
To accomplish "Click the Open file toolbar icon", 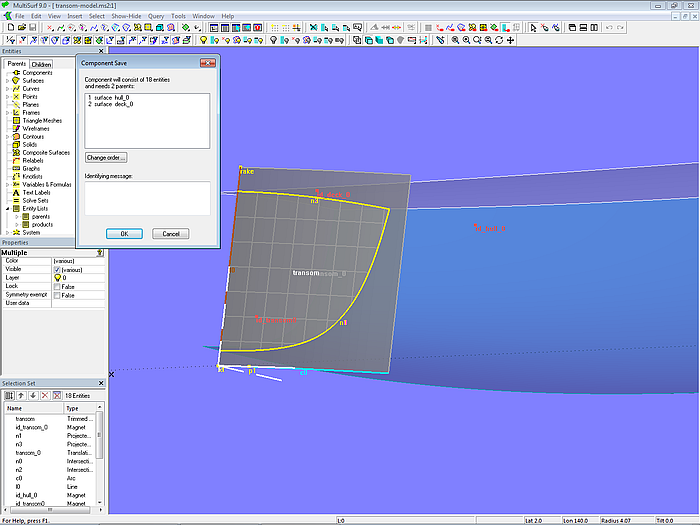I will [x=21, y=28].
